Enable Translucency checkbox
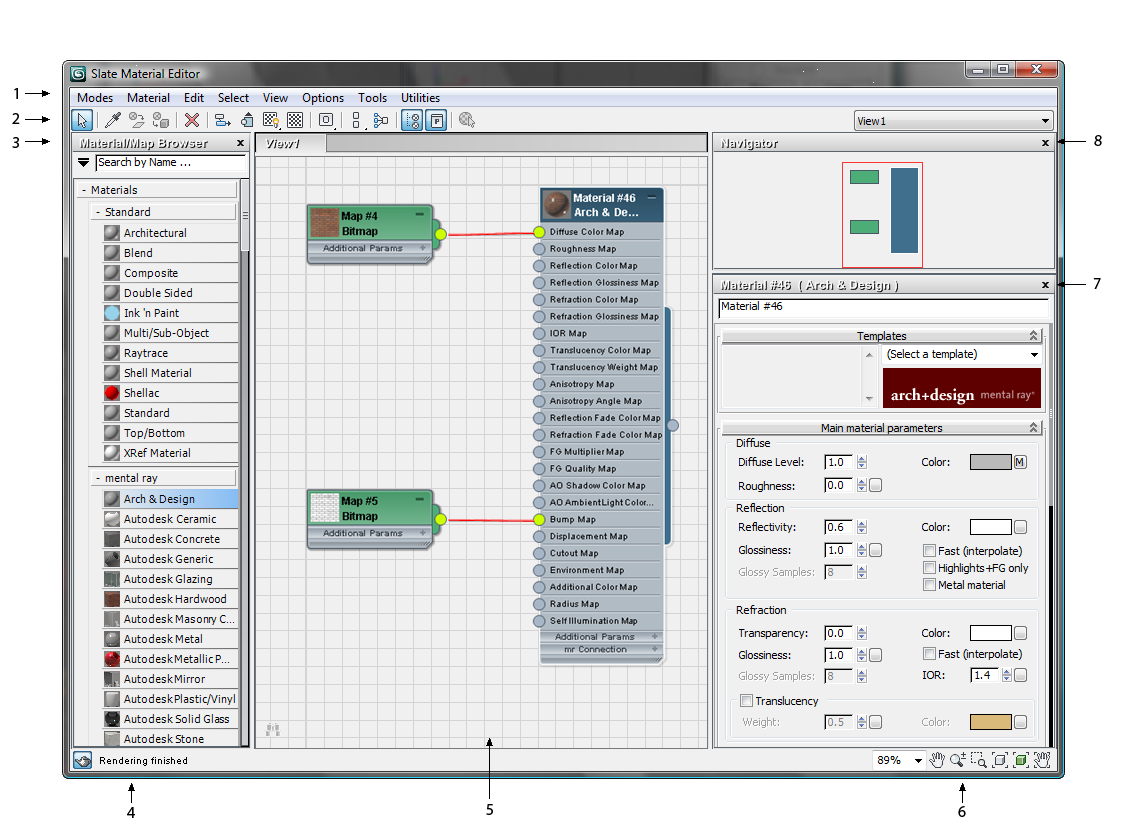 747,701
